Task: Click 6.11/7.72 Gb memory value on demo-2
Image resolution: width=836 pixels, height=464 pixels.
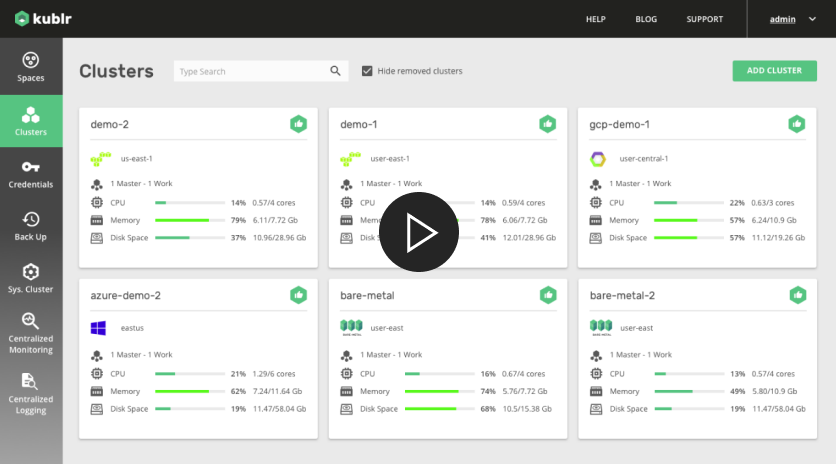Action: pos(275,220)
